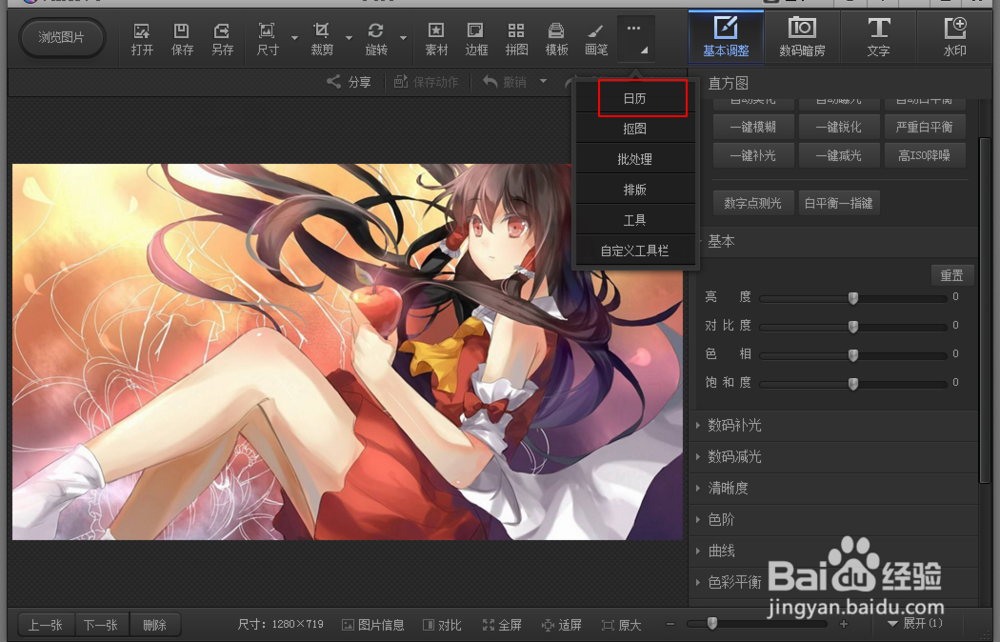The height and width of the screenshot is (642, 1000).
Task: Select 自定义工具栏 menu item
Action: click(635, 251)
